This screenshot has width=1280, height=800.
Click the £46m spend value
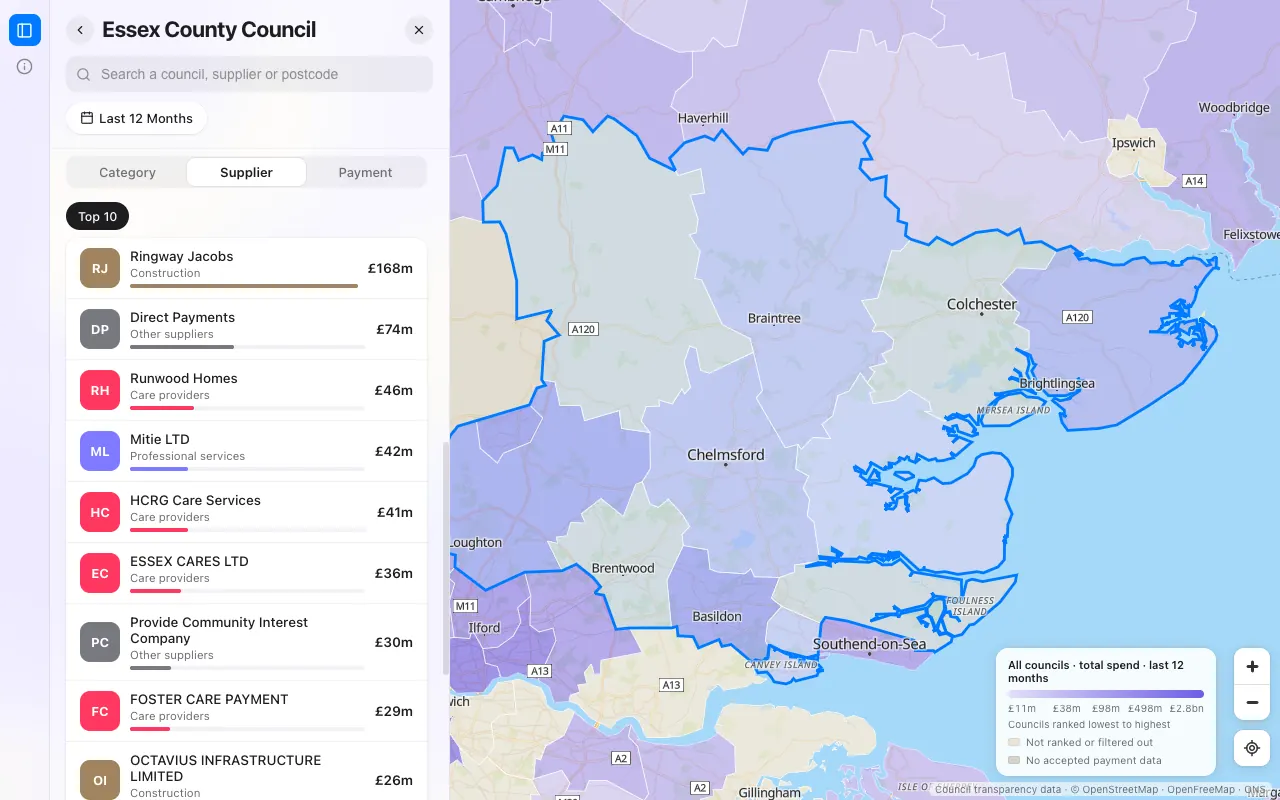(x=393, y=390)
